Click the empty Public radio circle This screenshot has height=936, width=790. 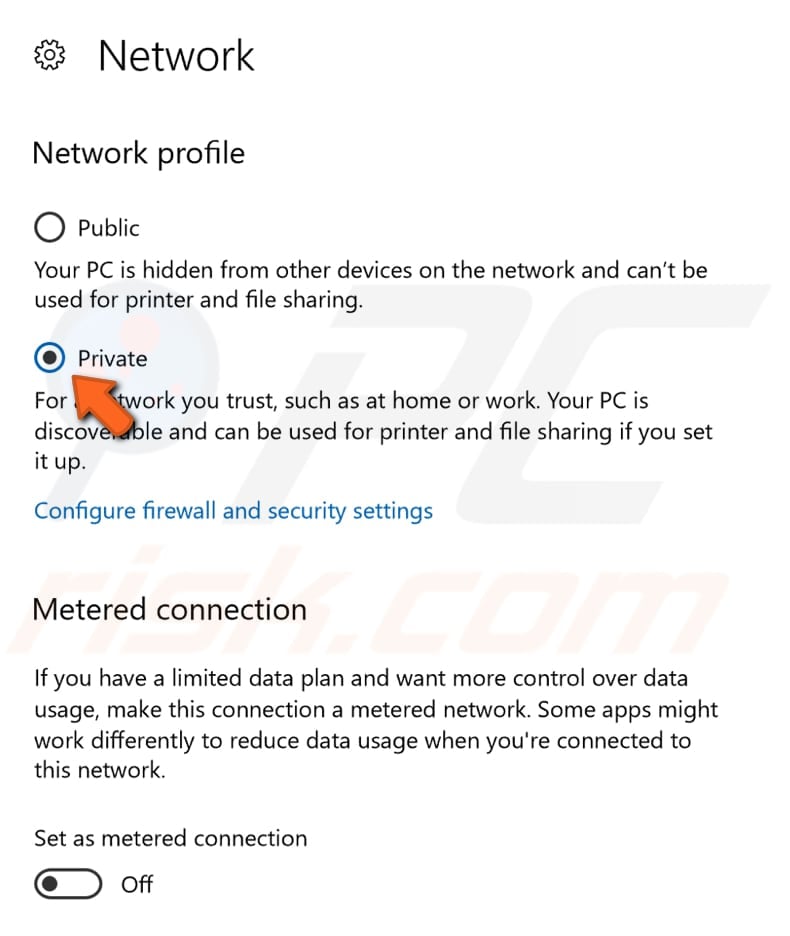click(x=49, y=227)
